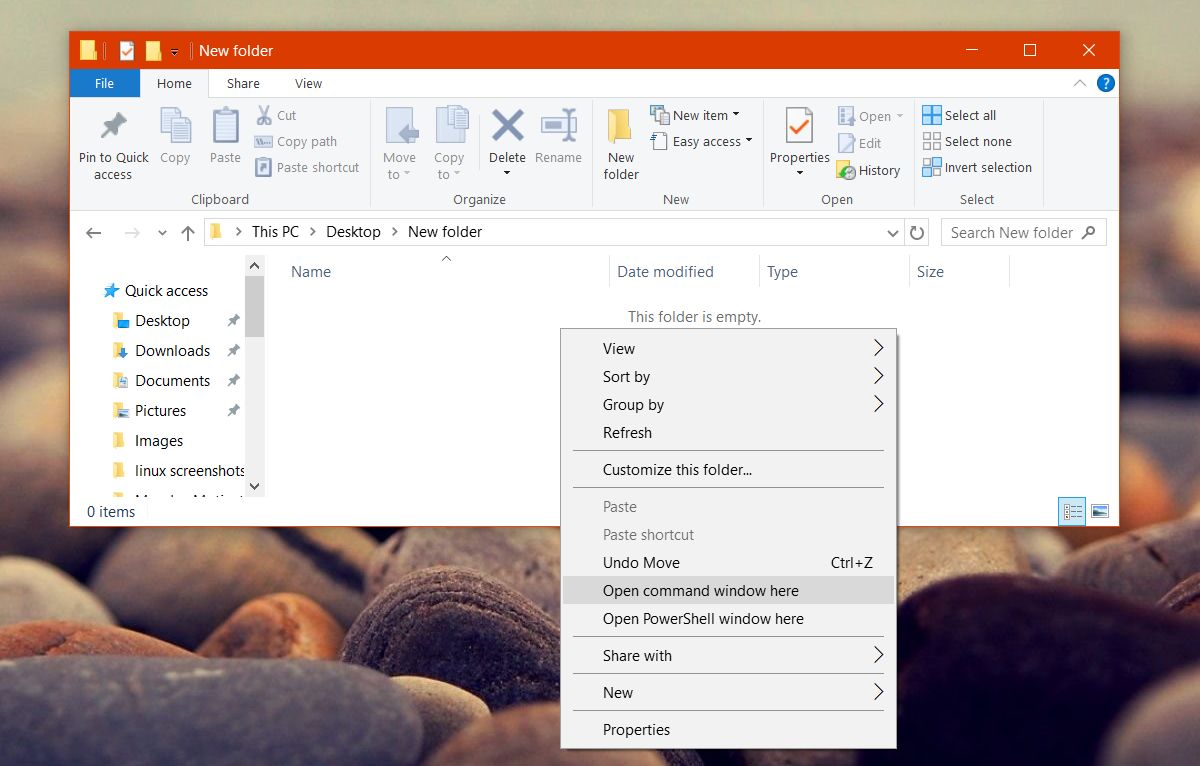Click the Select all button
Screen dimensions: 1200x766
[965, 114]
